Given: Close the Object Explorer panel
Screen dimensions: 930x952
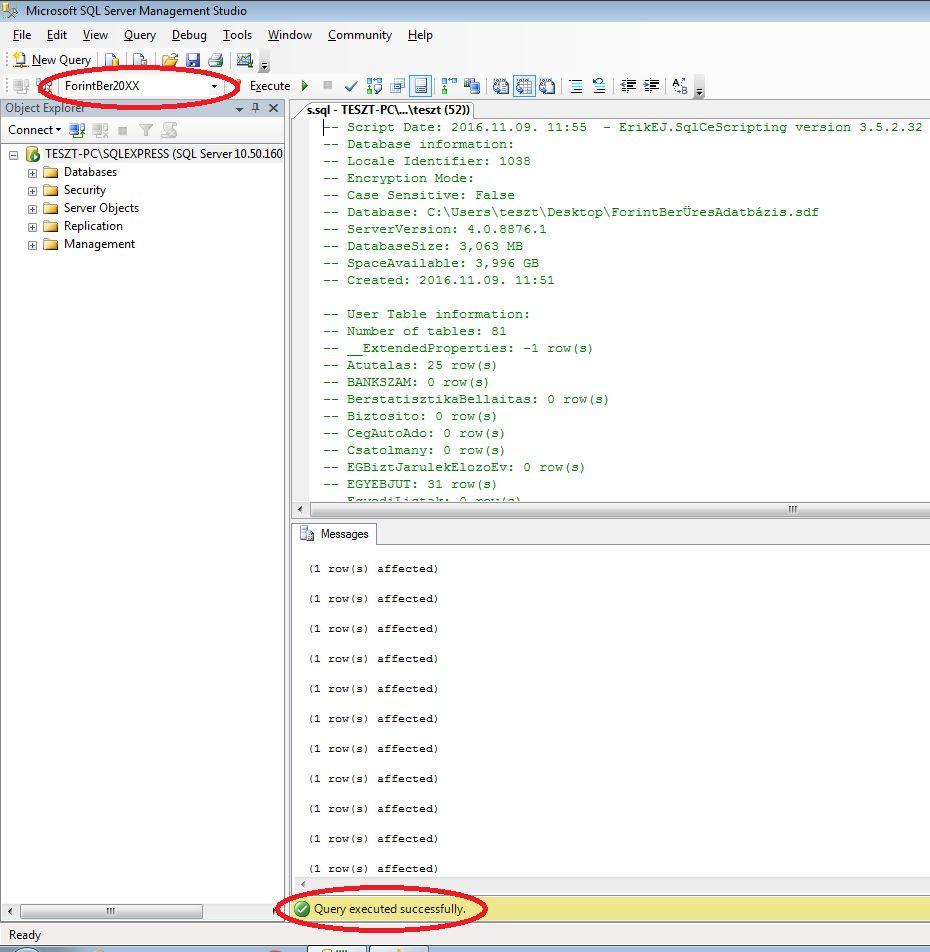Looking at the screenshot, I should [x=274, y=108].
